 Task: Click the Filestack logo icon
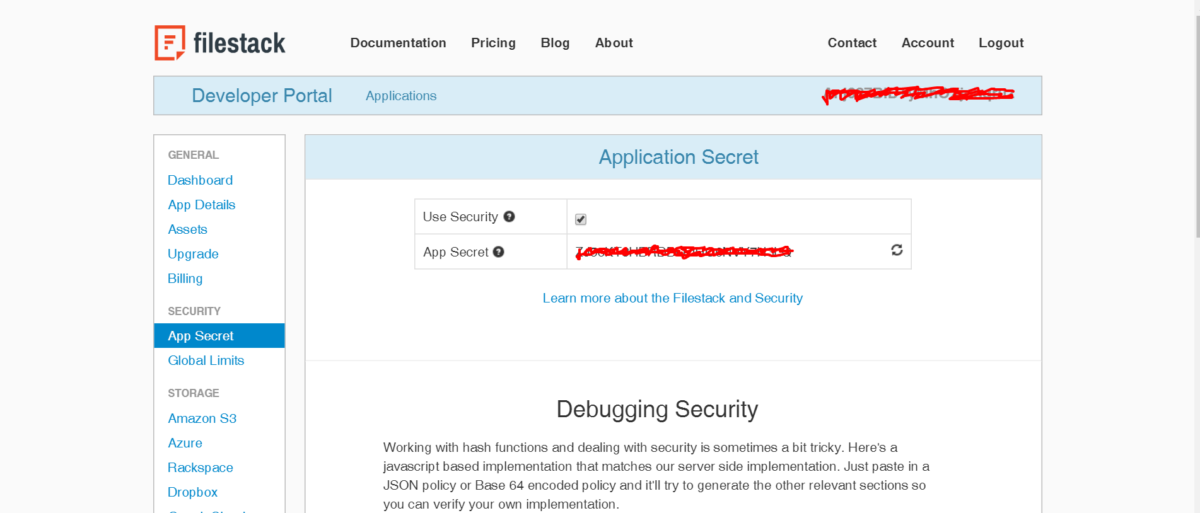point(170,43)
